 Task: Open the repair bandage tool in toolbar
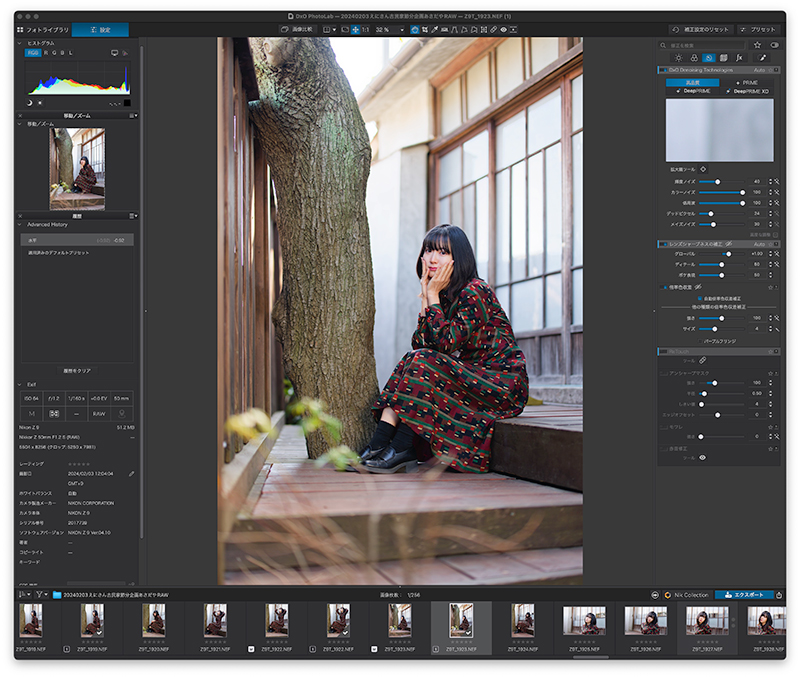click(493, 30)
